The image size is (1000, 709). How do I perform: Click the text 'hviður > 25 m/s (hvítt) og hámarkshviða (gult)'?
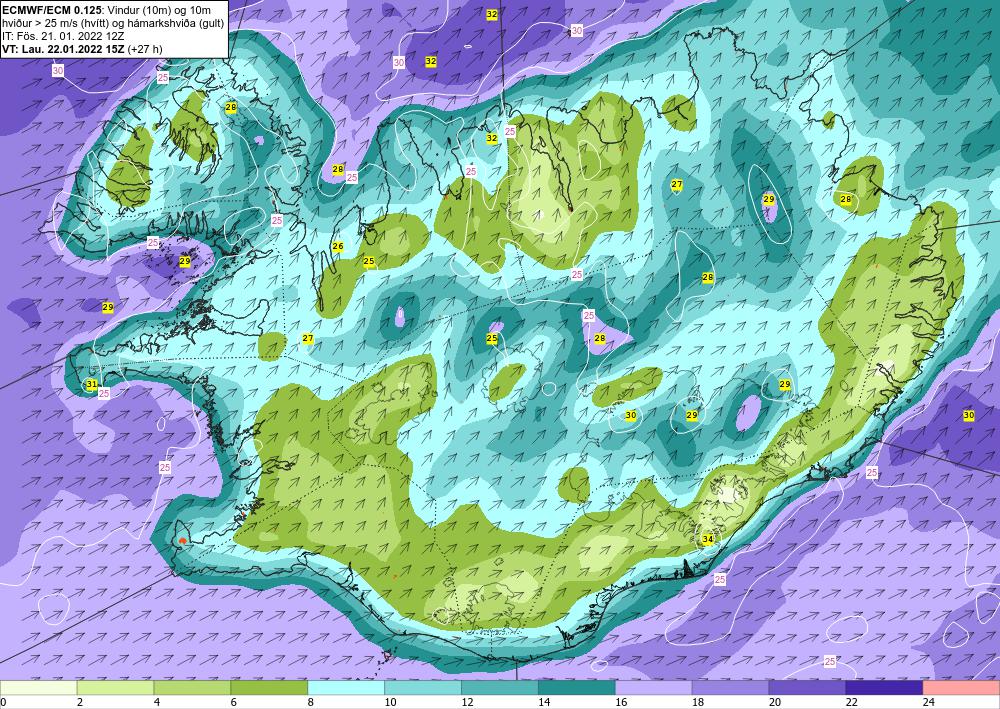click(113, 24)
